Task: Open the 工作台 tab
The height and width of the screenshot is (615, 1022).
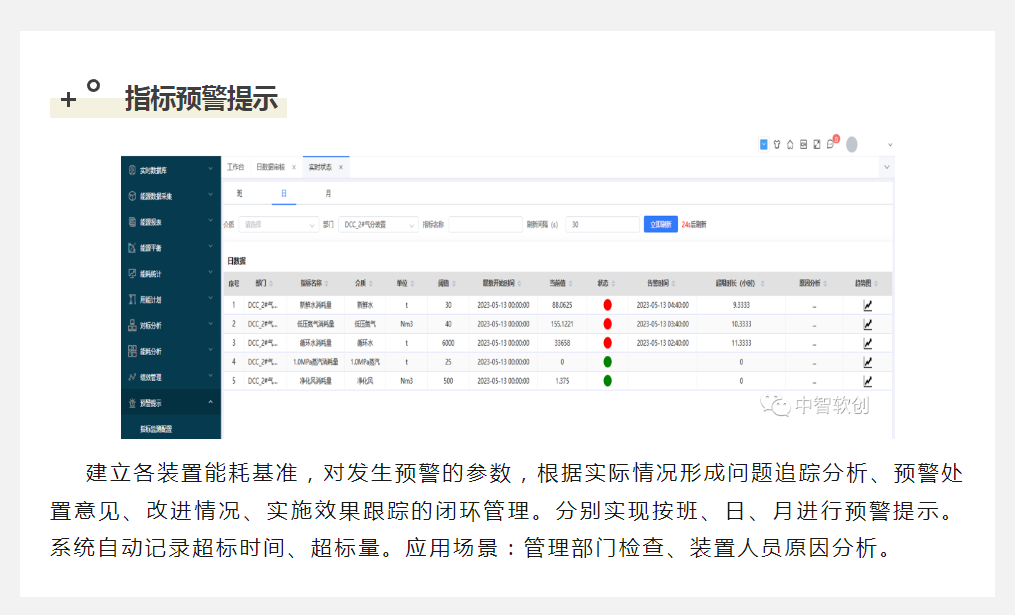Action: (x=236, y=167)
